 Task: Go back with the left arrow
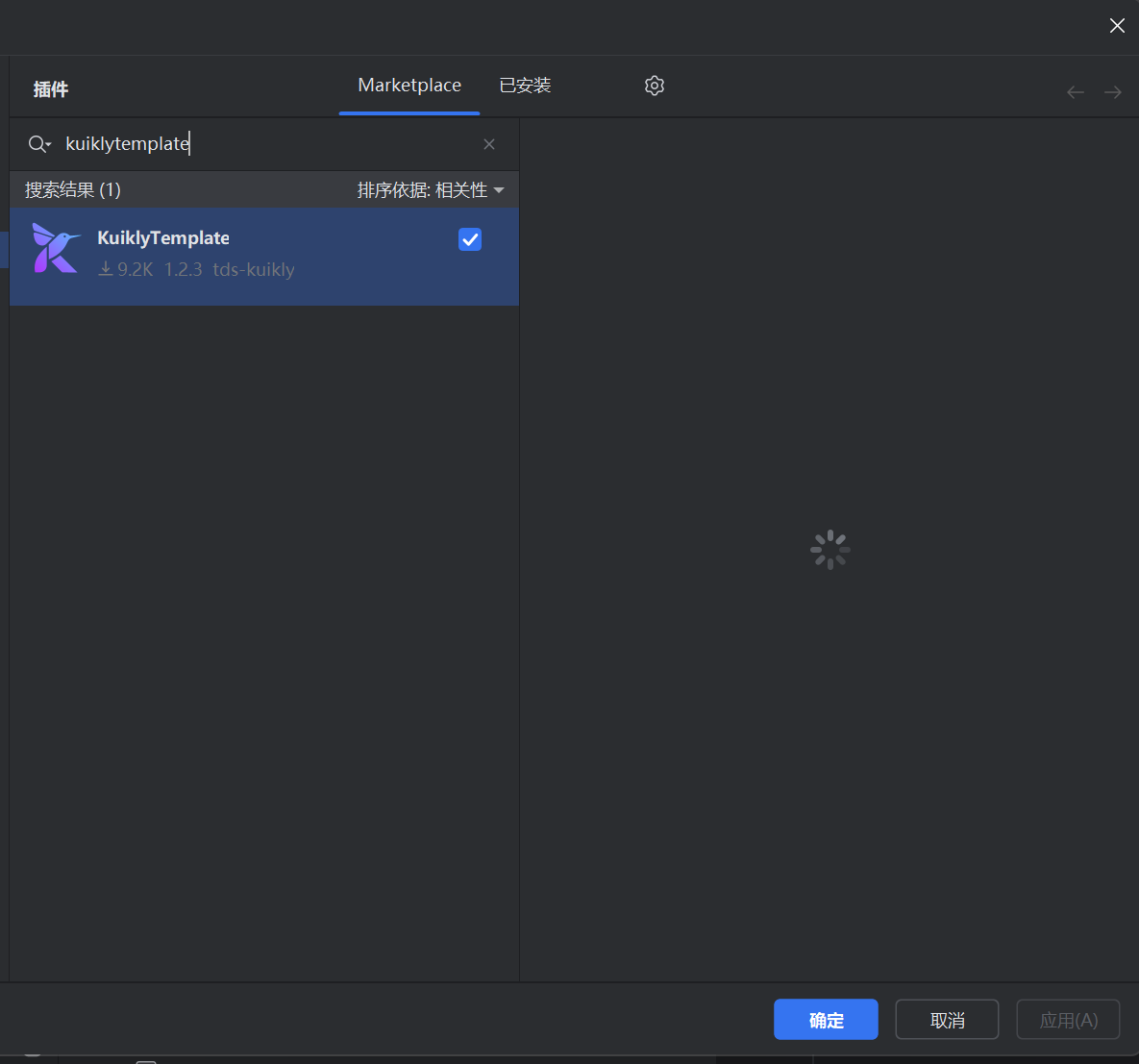[x=1075, y=92]
